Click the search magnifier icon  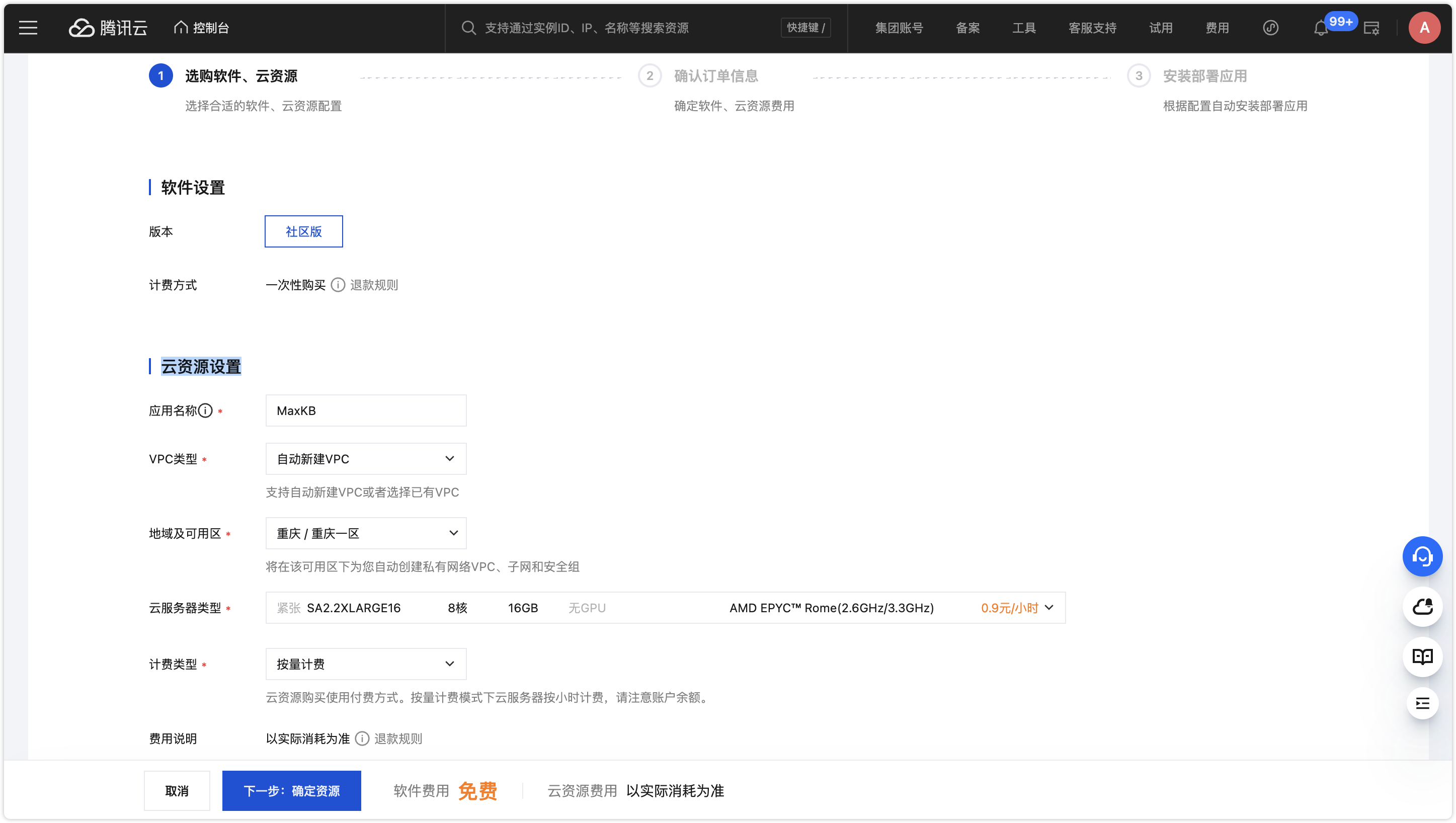pyautogui.click(x=468, y=28)
